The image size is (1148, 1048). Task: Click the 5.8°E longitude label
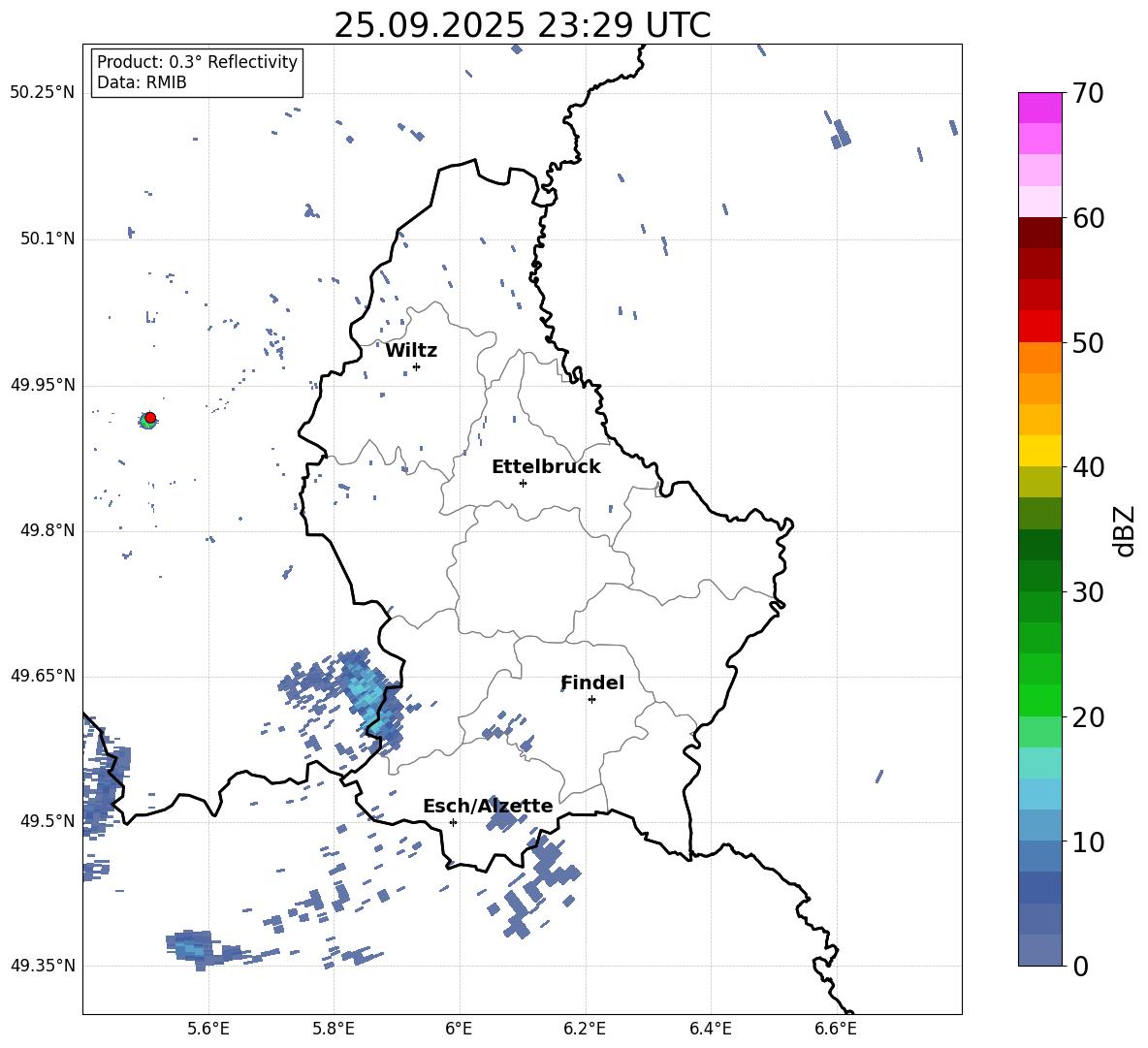click(334, 1029)
